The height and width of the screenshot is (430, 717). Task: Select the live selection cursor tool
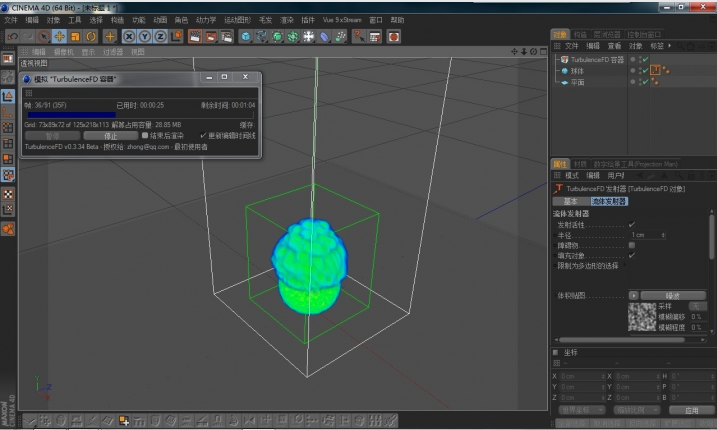pos(43,37)
